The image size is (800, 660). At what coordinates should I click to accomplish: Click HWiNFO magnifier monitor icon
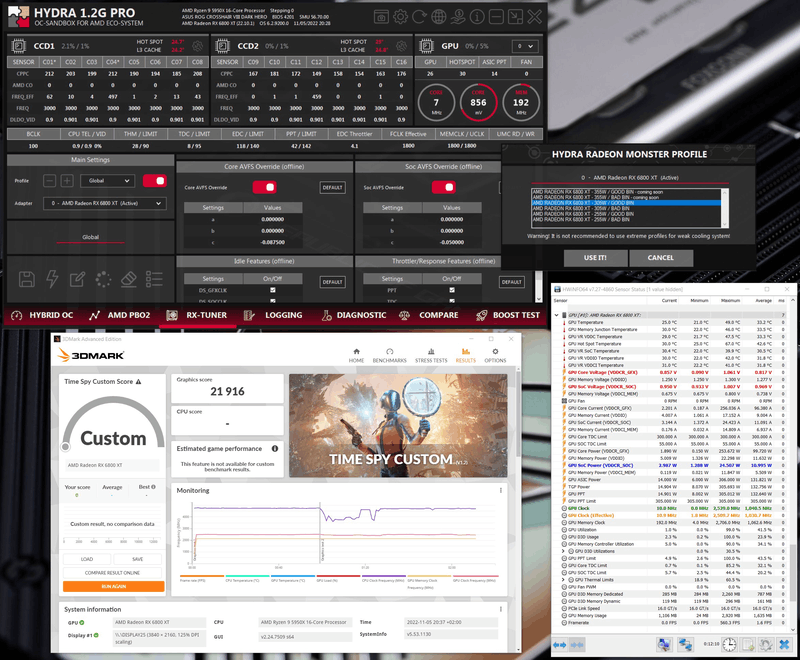664,645
